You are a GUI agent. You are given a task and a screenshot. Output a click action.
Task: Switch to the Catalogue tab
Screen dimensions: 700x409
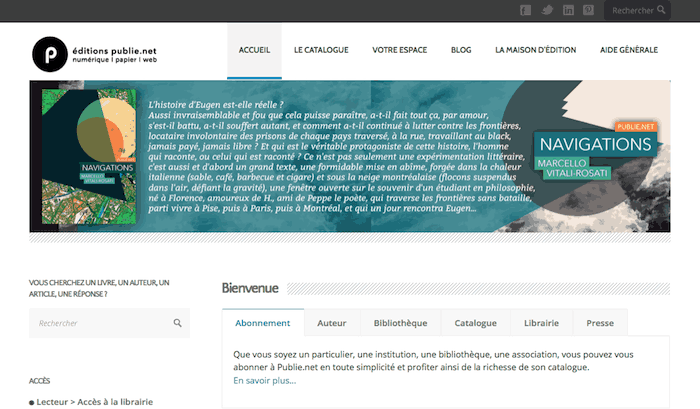pos(475,323)
